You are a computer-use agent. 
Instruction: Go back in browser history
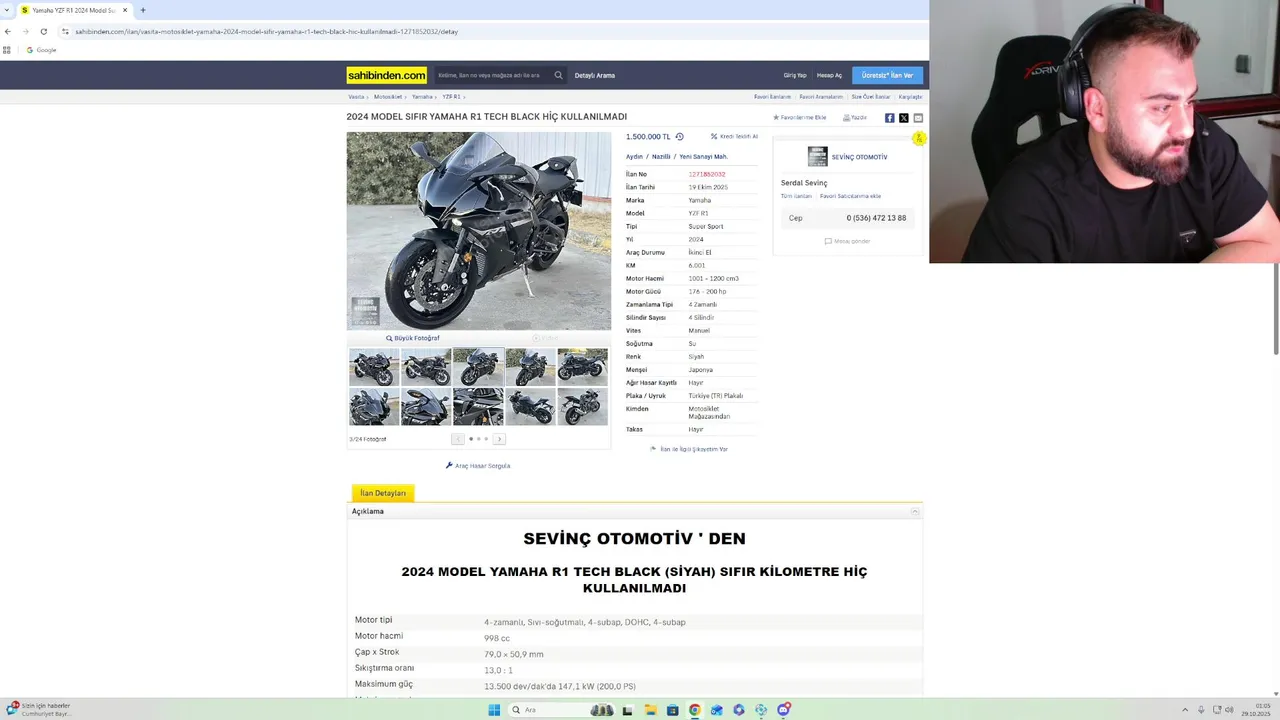tap(8, 31)
